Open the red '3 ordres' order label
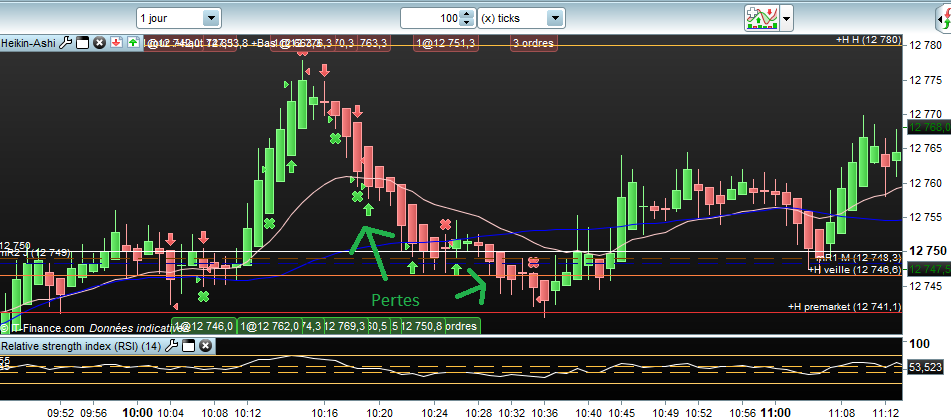 [534, 43]
